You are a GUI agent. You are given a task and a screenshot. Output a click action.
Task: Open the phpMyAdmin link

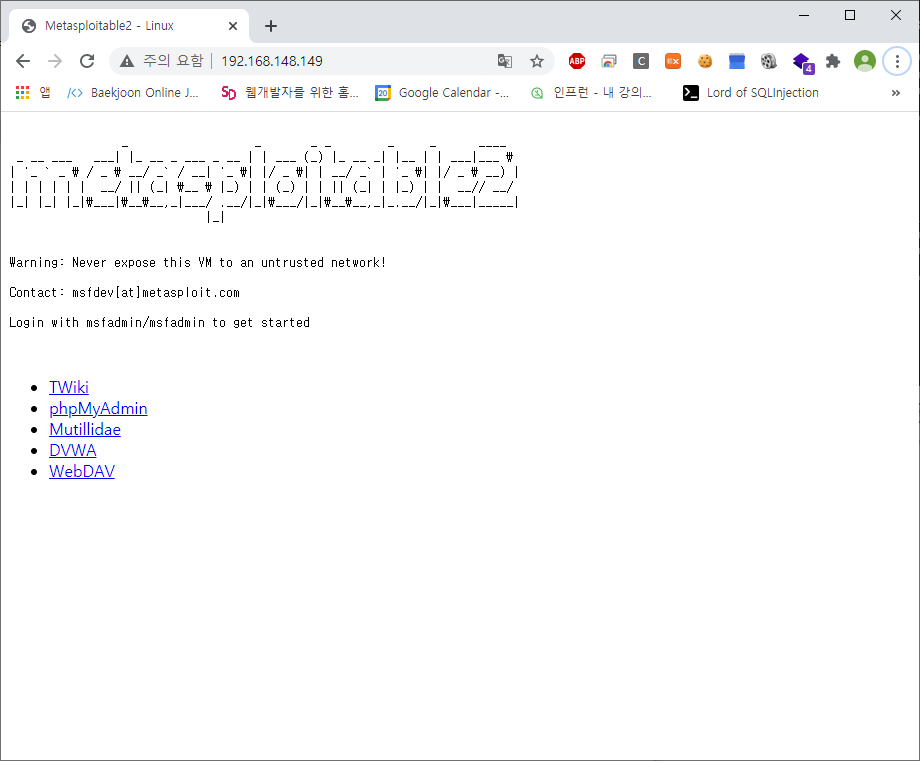[x=98, y=408]
